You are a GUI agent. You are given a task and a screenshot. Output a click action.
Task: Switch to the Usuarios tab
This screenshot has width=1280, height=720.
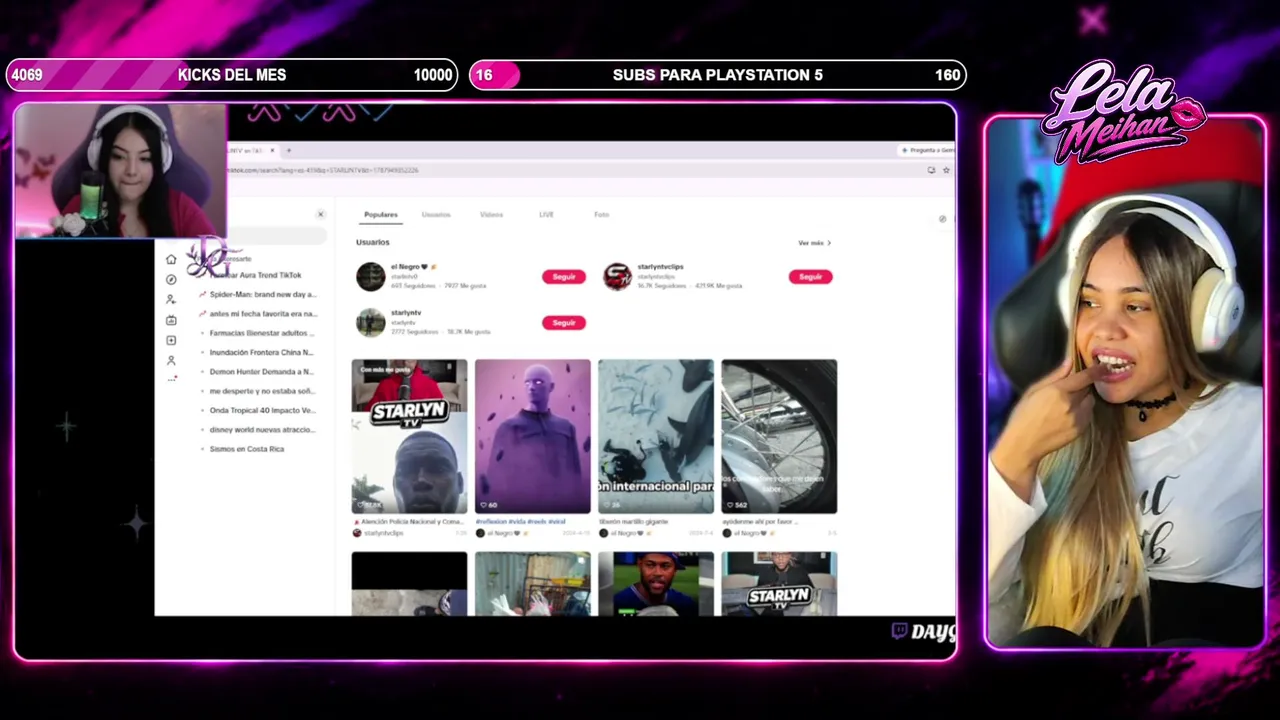point(436,215)
